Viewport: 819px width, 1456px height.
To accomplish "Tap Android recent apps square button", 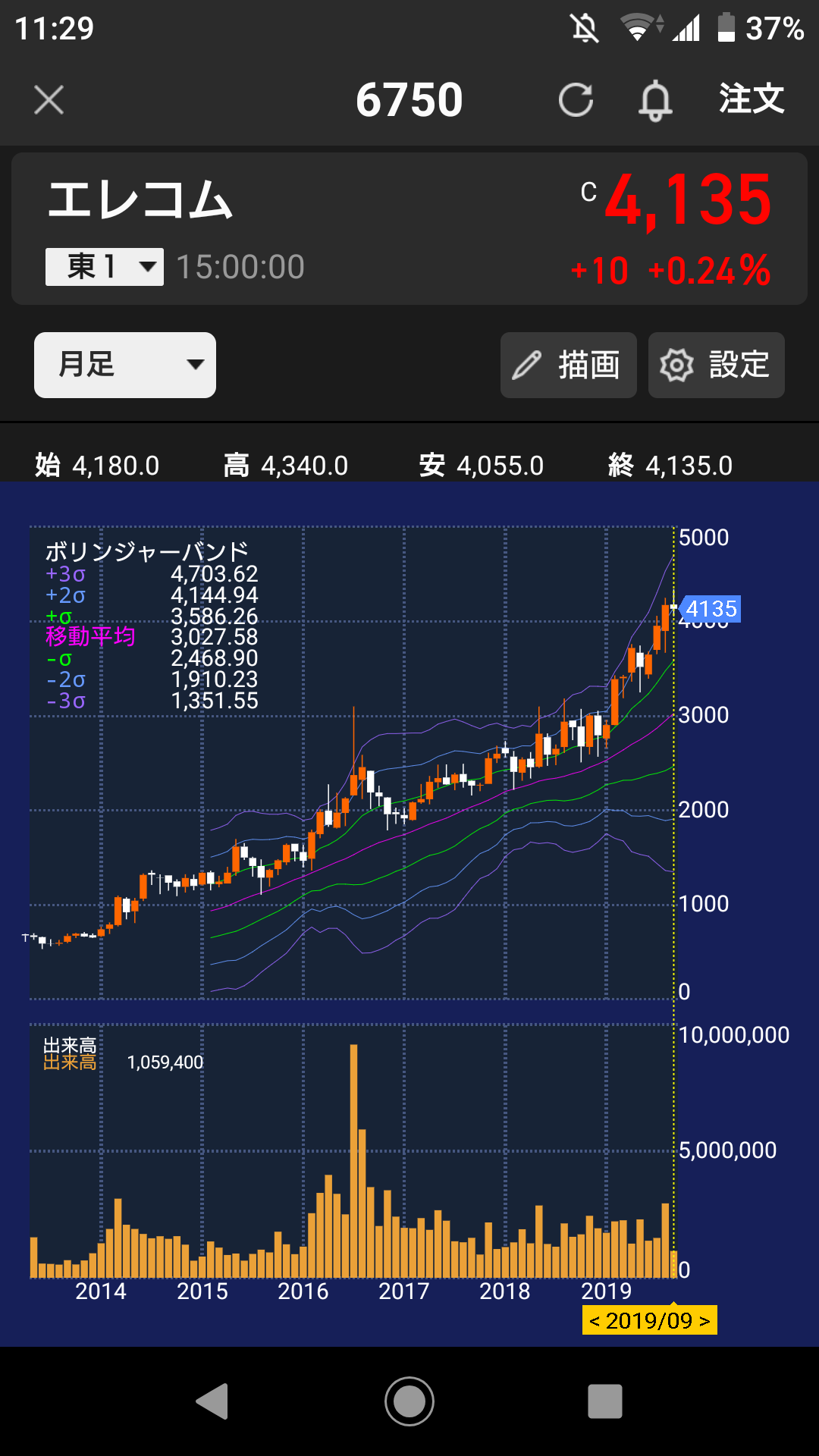I will (605, 1401).
